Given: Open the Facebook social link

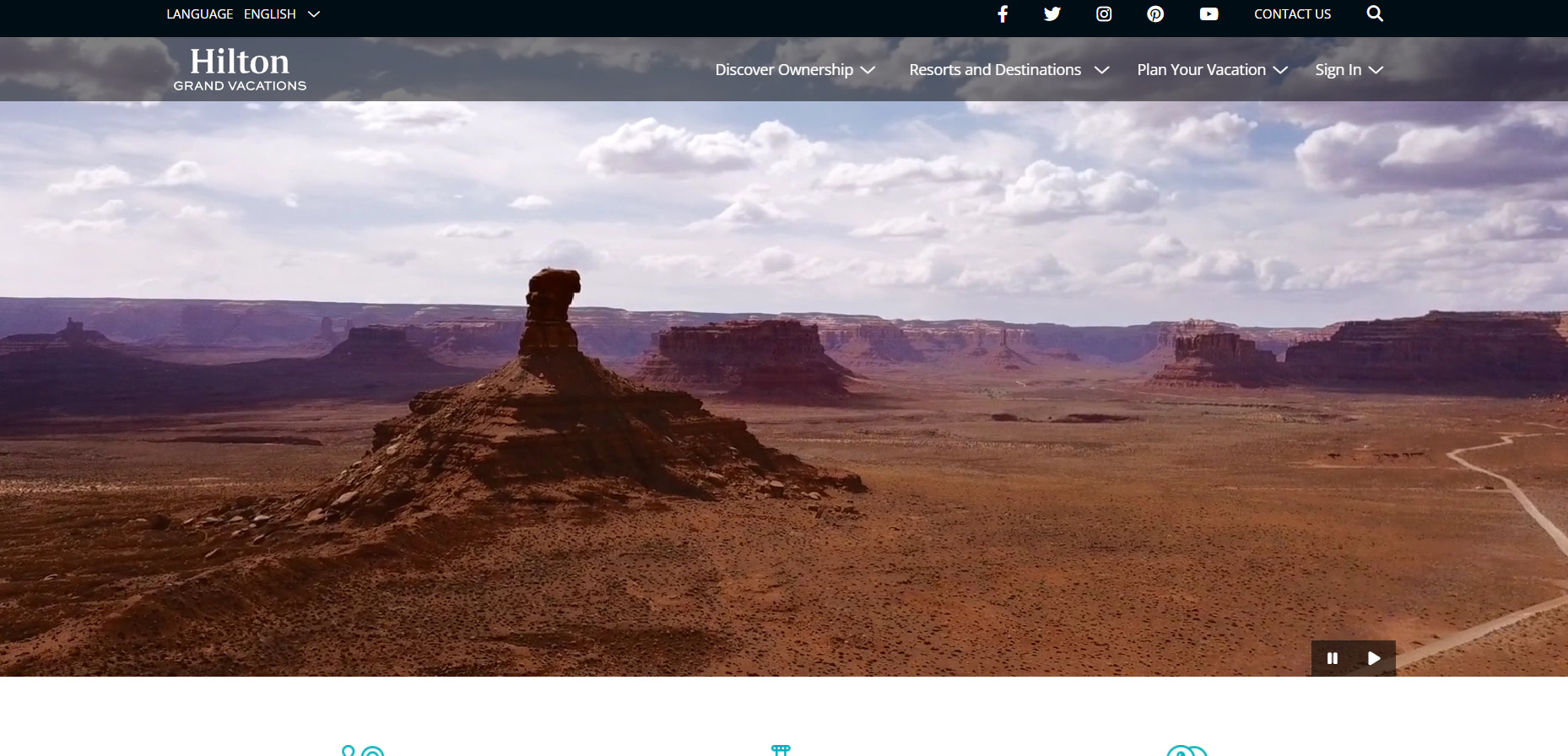Looking at the screenshot, I should point(1003,13).
